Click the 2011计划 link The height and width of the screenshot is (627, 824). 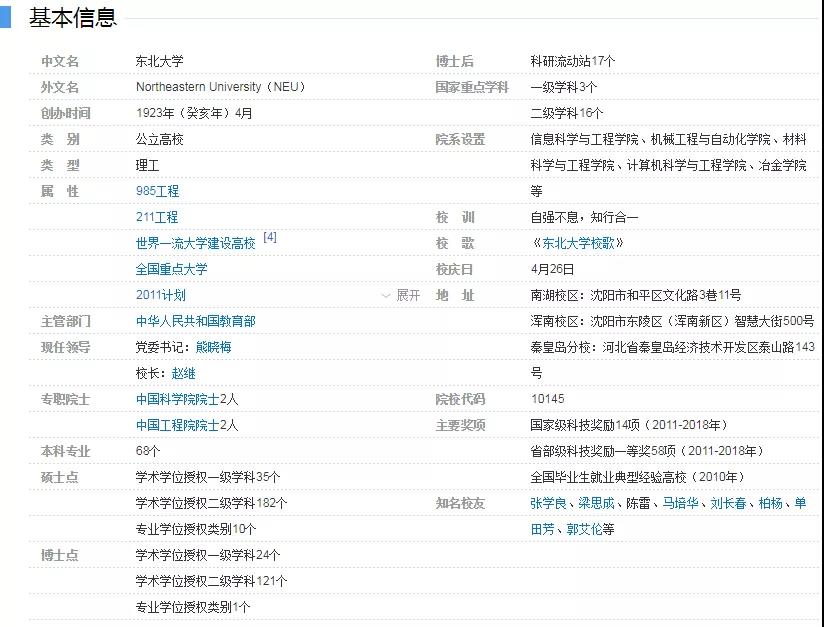coord(161,296)
